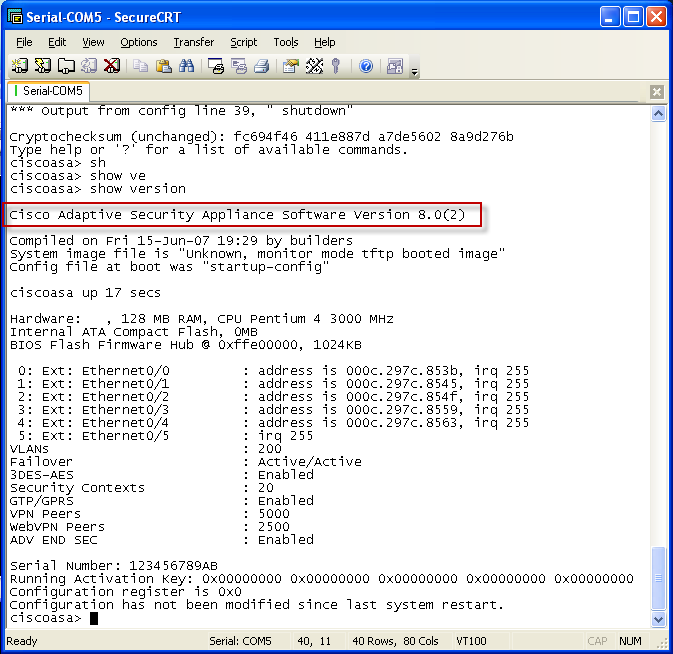Click 'Serial: COM5' in the status bar
This screenshot has height=654, width=673.
(x=240, y=641)
